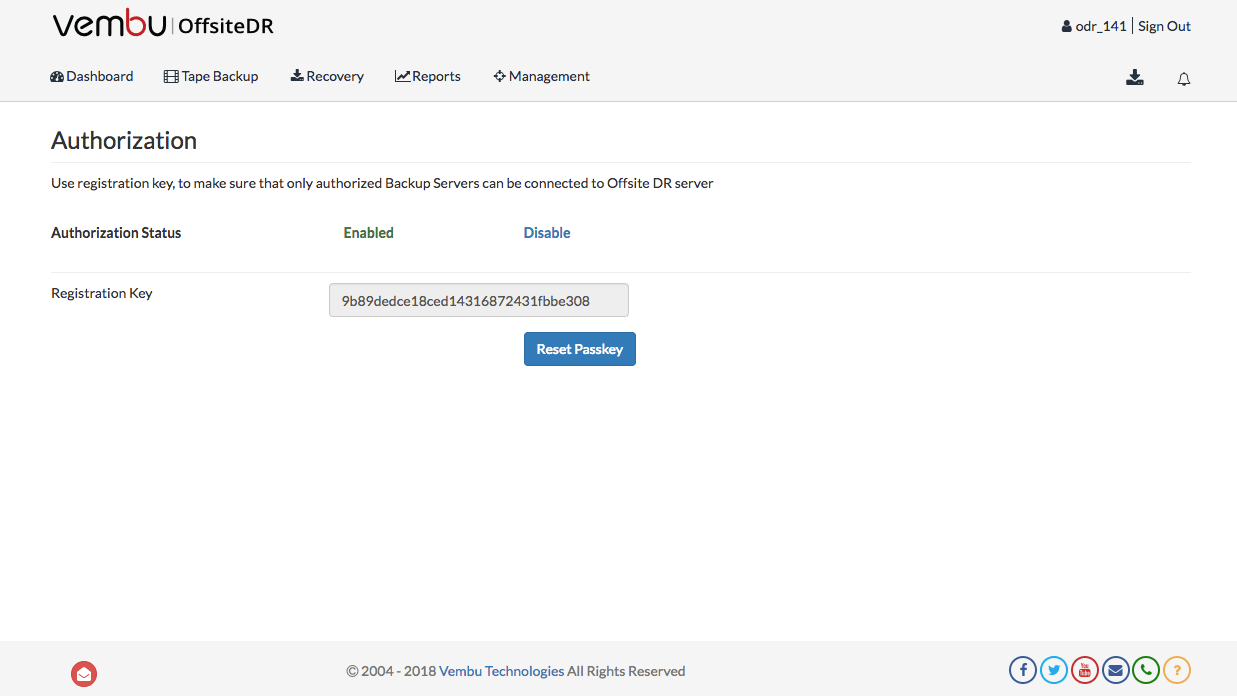Click the red mail icon bottom left
The height and width of the screenshot is (696, 1237).
84,675
